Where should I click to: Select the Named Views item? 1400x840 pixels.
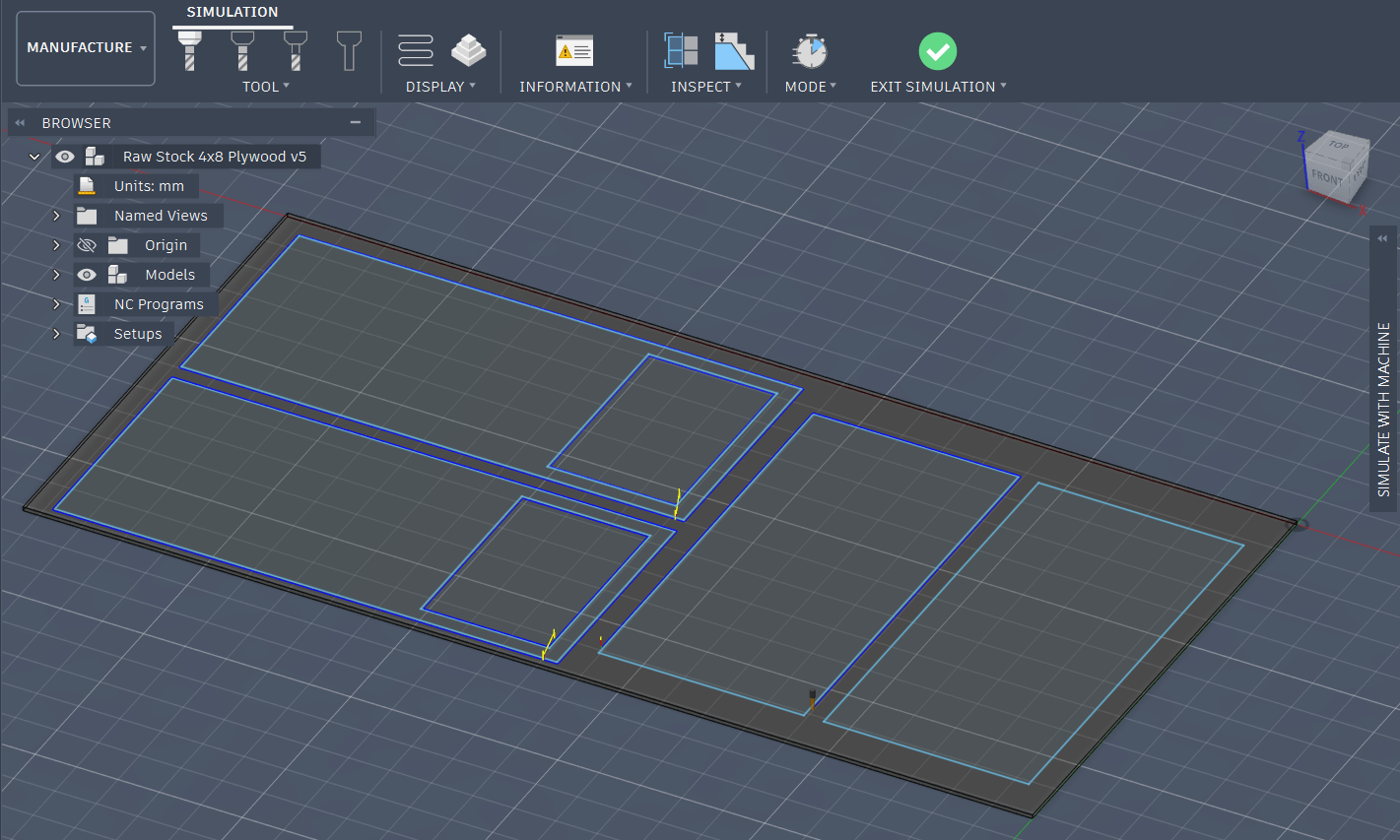tap(161, 216)
